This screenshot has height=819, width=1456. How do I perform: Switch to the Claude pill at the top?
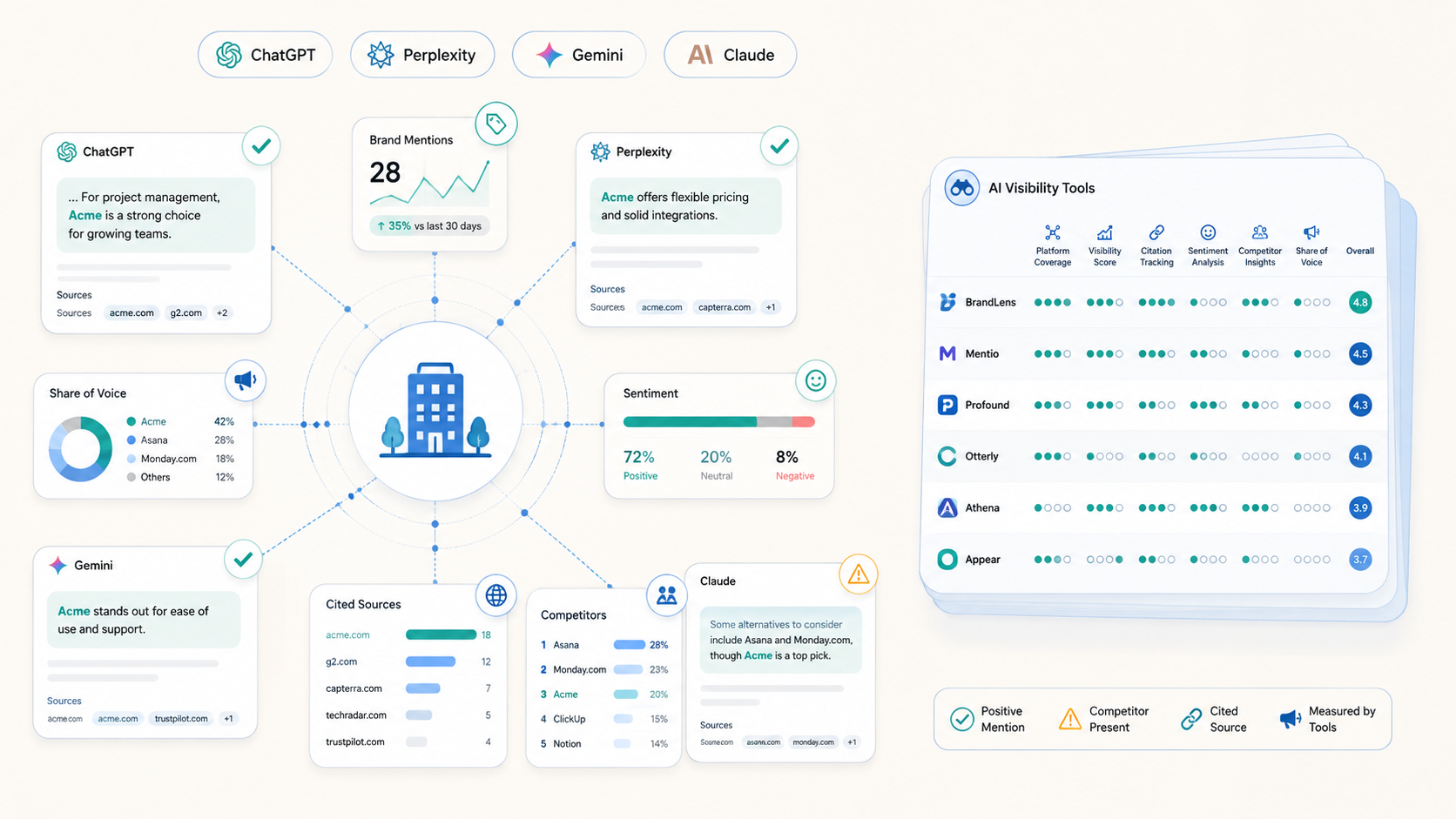coord(731,55)
